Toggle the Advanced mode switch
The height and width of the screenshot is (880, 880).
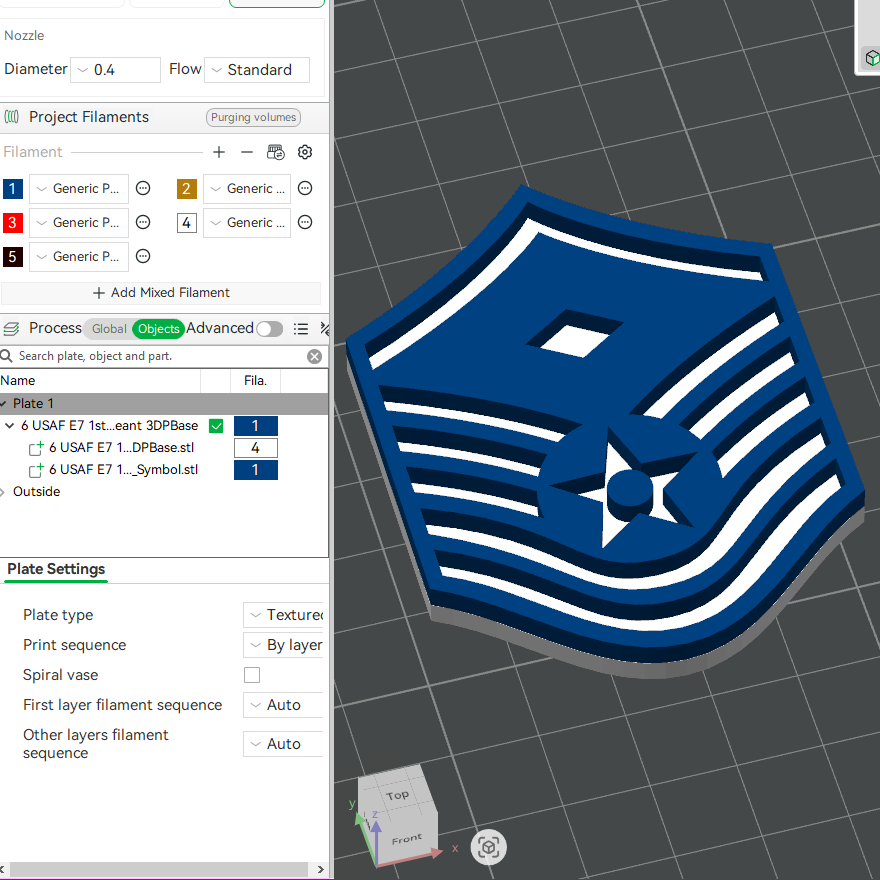tap(269, 329)
